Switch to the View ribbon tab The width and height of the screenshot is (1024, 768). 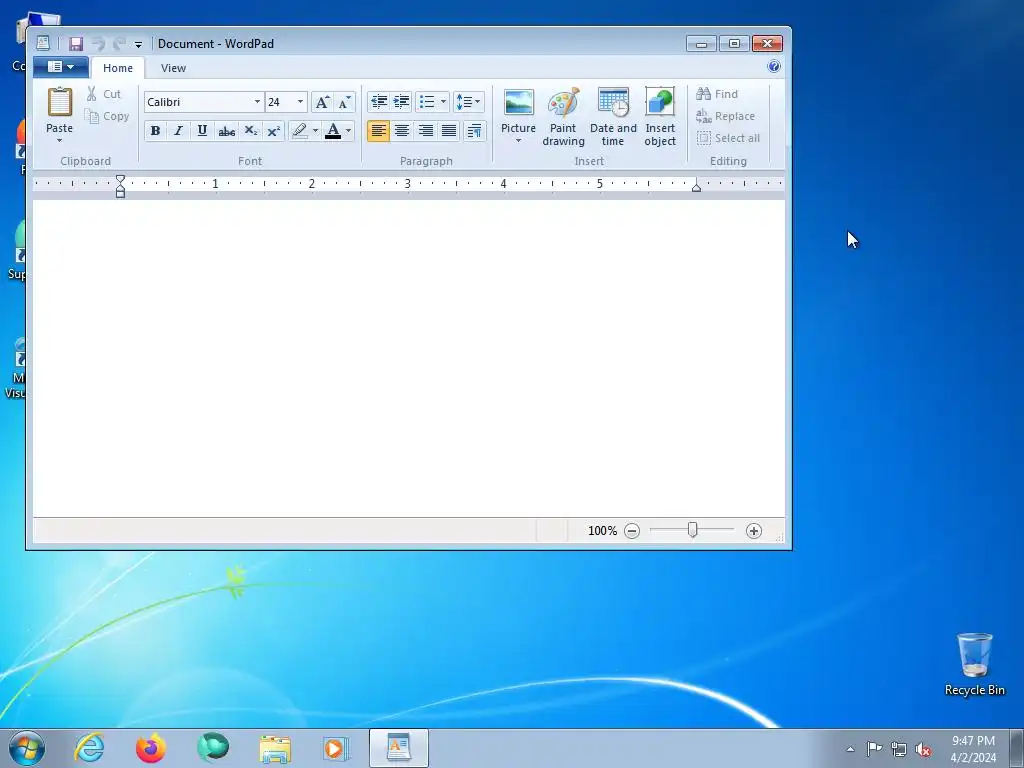click(x=173, y=68)
